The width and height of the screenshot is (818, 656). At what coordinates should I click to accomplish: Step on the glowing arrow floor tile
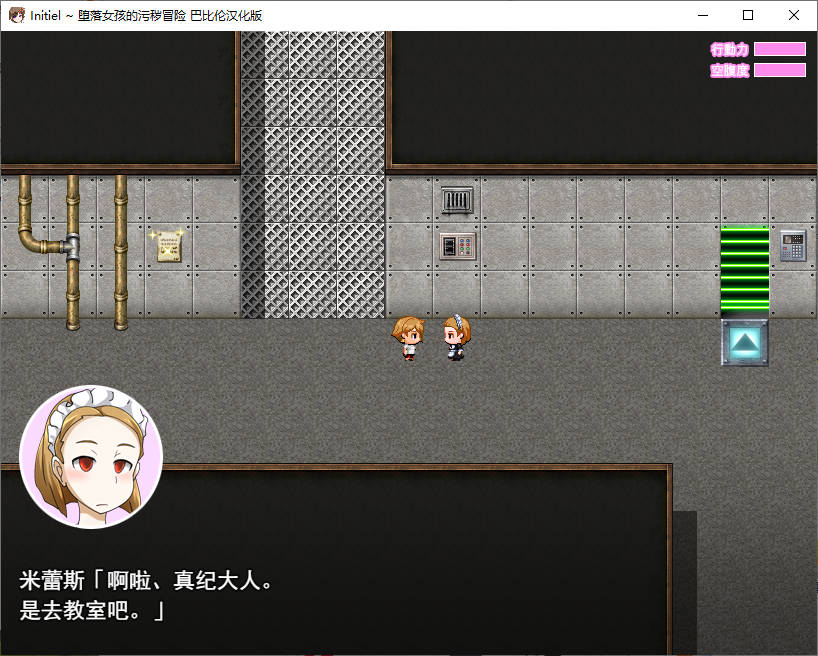(x=745, y=342)
